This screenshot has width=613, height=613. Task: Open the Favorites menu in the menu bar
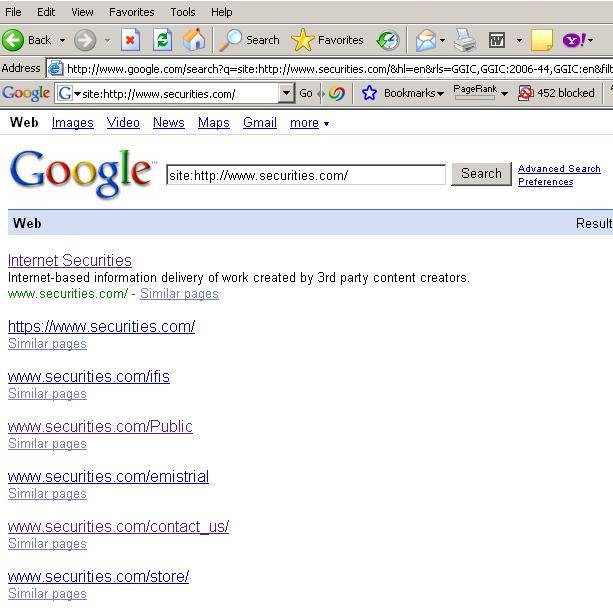[131, 12]
